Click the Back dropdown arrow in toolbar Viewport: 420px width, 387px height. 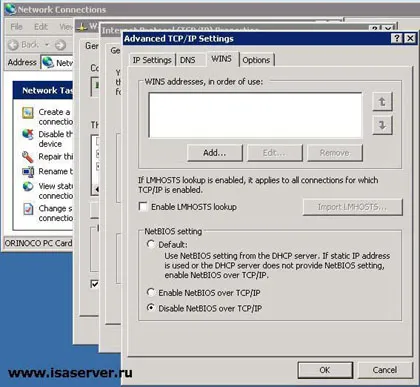tap(47, 45)
